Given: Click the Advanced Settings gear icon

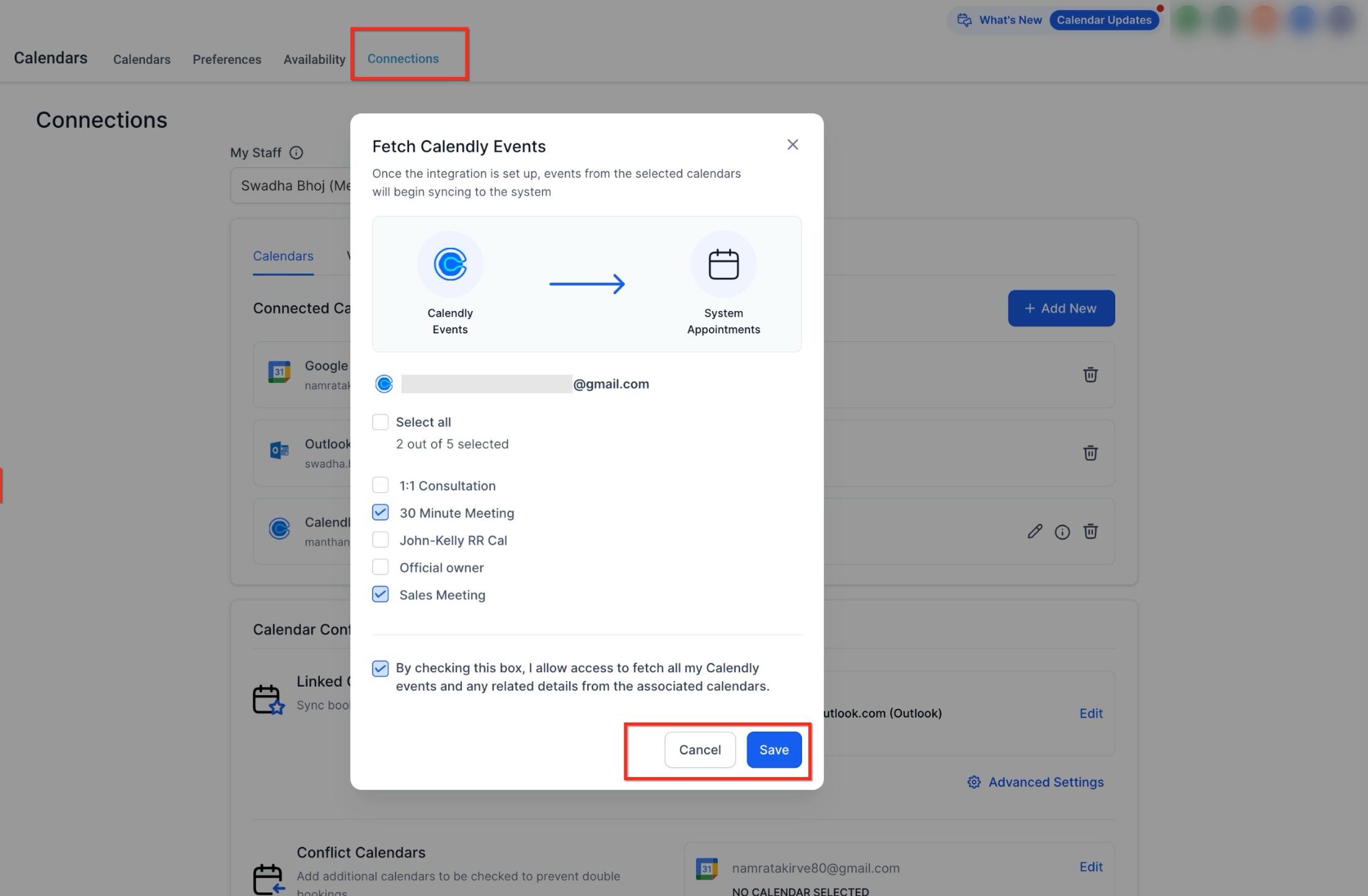Looking at the screenshot, I should (x=974, y=782).
